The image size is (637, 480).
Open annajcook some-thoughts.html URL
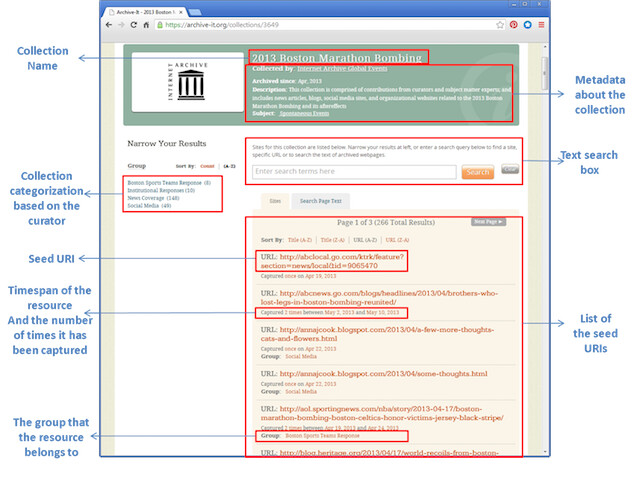384,374
